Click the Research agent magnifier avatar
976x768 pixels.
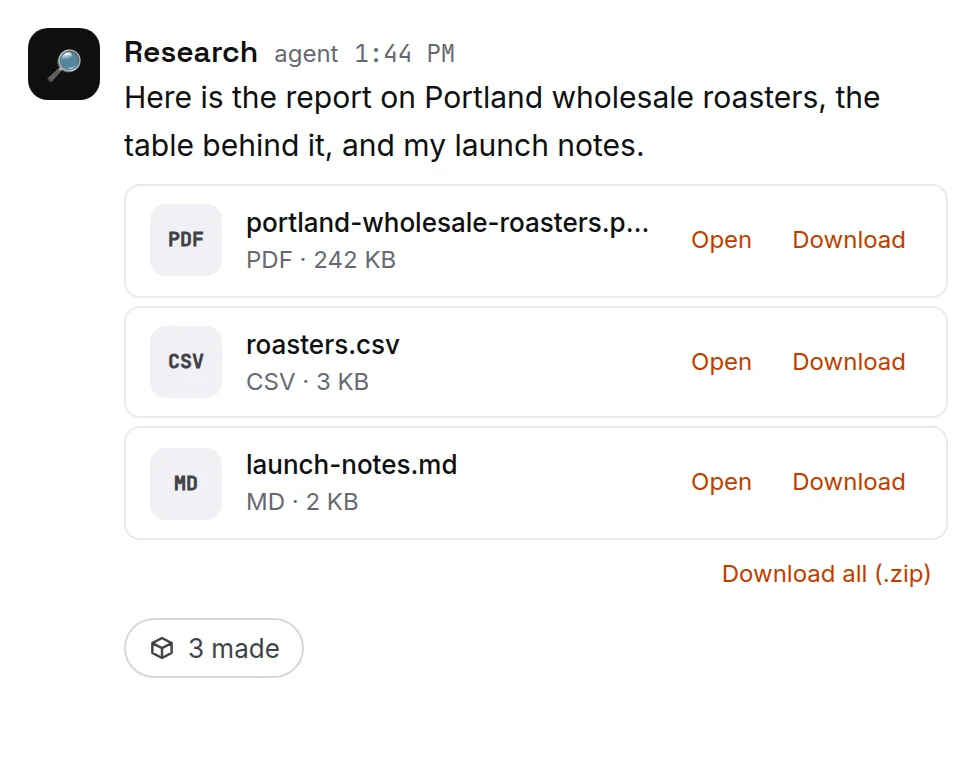click(x=64, y=64)
